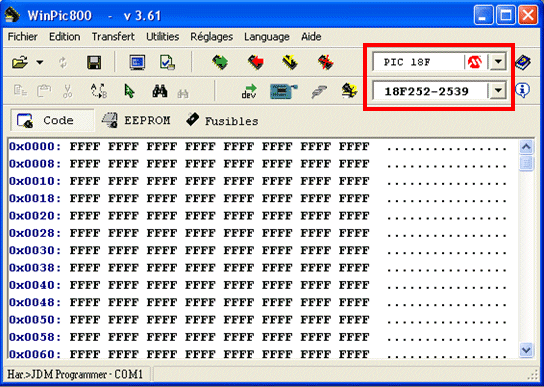
Task: Open the arrow next to open folder
Action: [x=40, y=62]
